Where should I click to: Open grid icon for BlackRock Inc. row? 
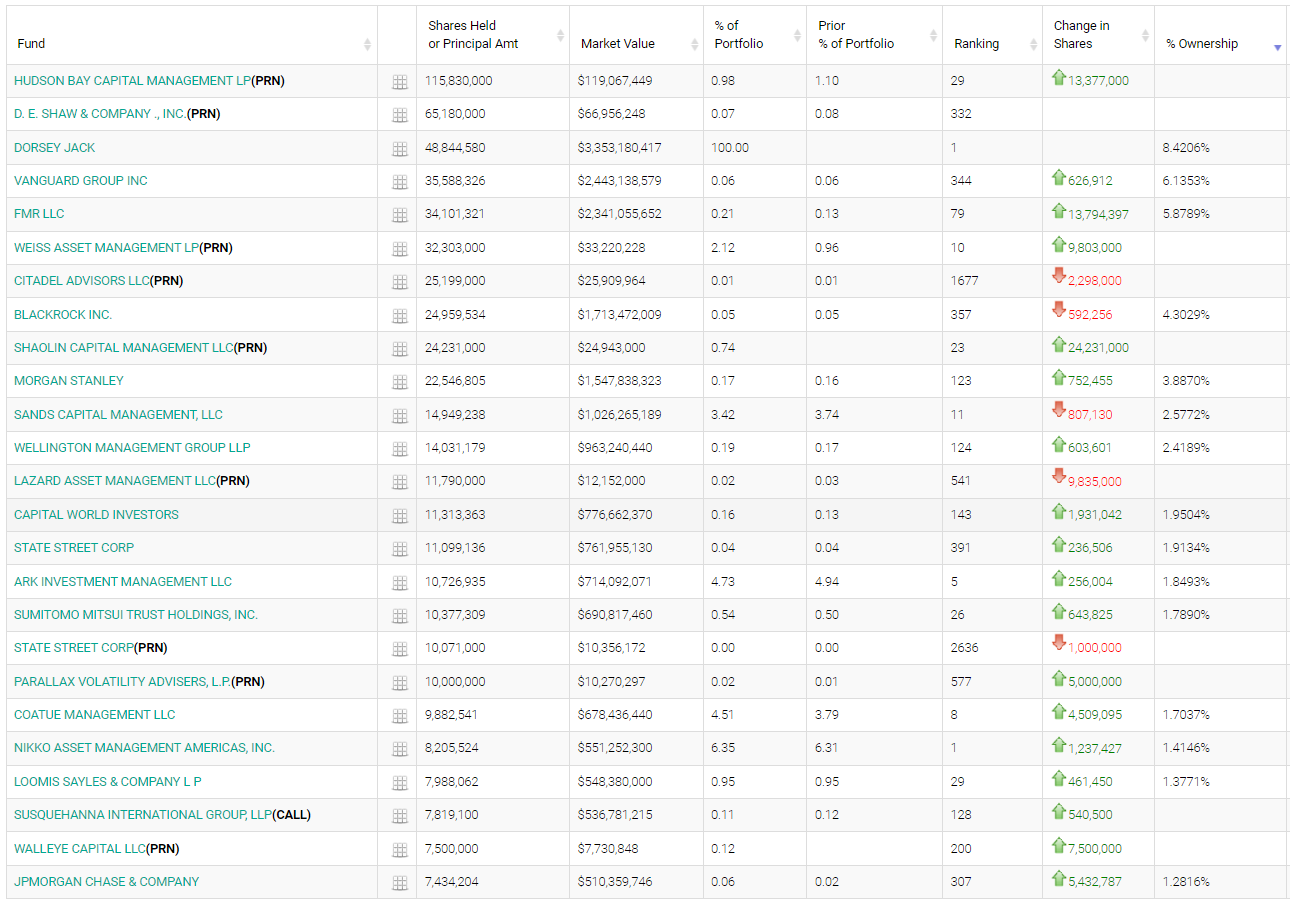[x=400, y=316]
